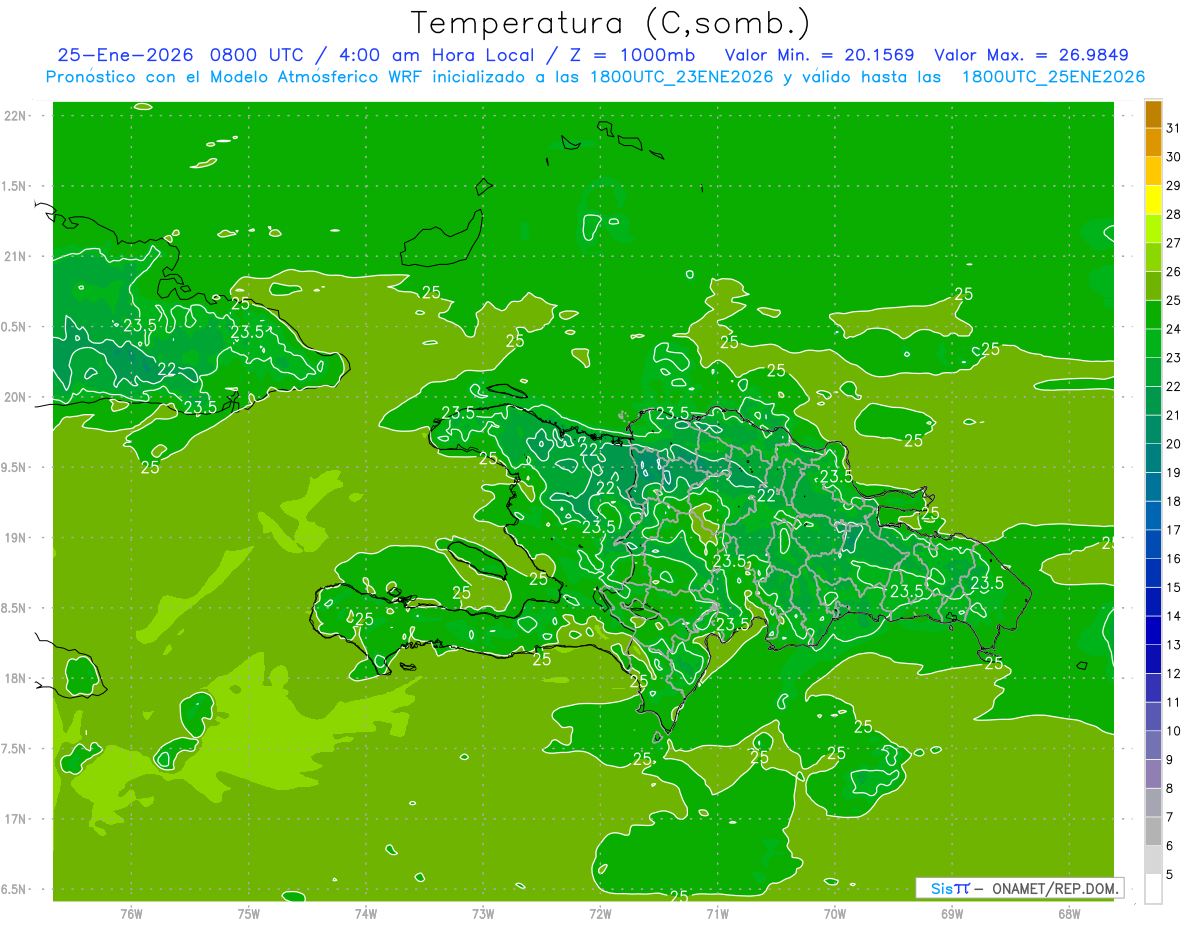Click colorbar segment between 30 and 31
This screenshot has width=1200, height=927.
(x=1153, y=143)
